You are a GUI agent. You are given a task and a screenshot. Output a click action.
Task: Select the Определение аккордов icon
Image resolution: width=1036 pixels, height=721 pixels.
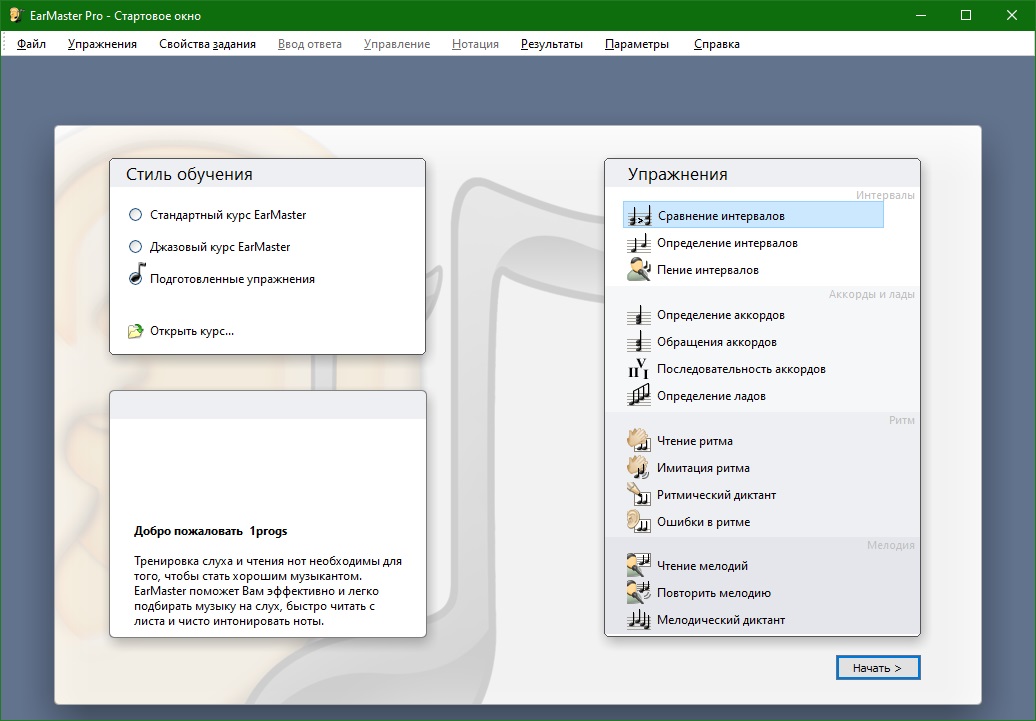coord(639,315)
